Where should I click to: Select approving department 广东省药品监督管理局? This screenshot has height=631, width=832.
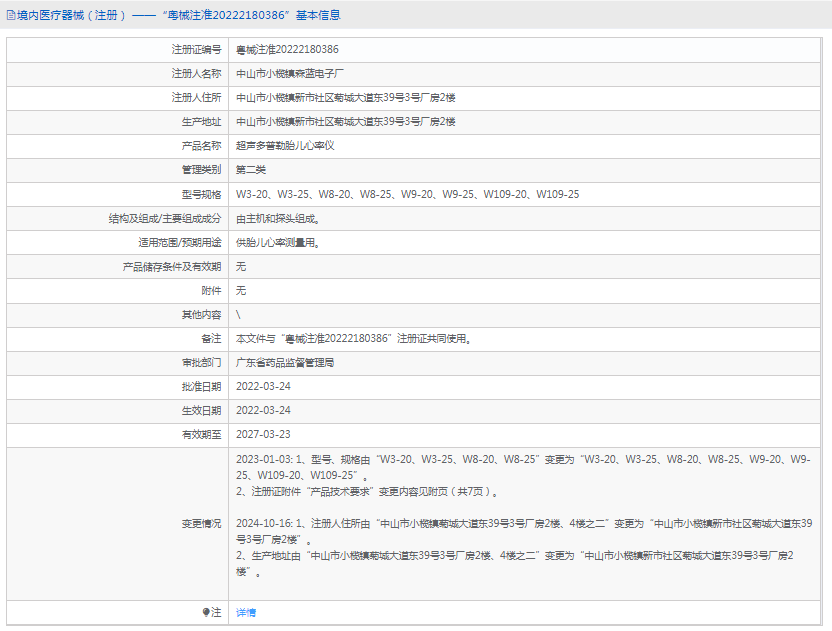[285, 362]
